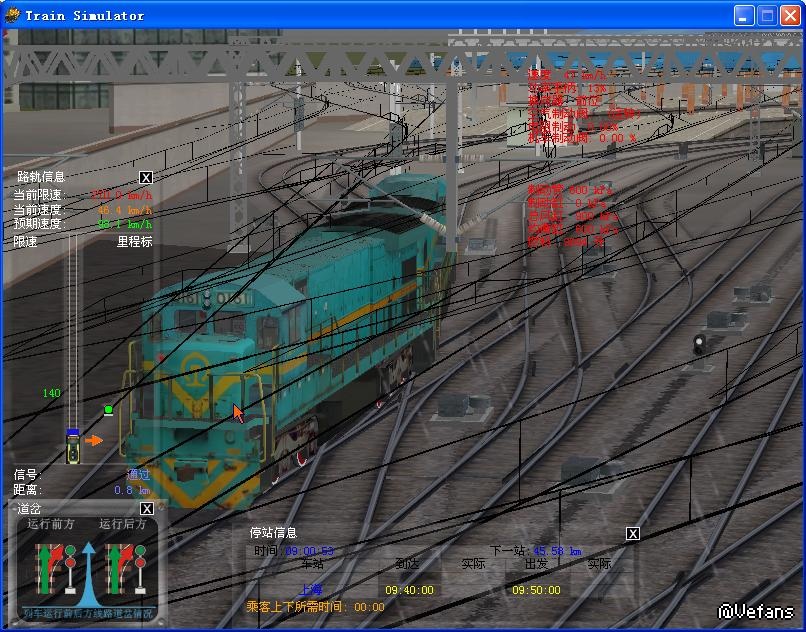Click the 列车运行前后方线路道岔情况 caption
This screenshot has width=806, height=632.
[87, 613]
